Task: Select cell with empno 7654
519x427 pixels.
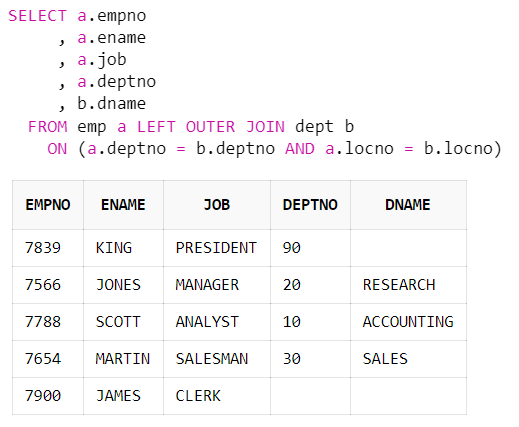Action: coord(48,359)
